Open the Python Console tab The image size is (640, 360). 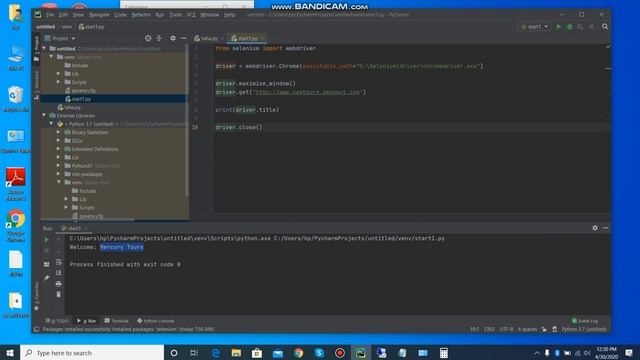(156, 321)
